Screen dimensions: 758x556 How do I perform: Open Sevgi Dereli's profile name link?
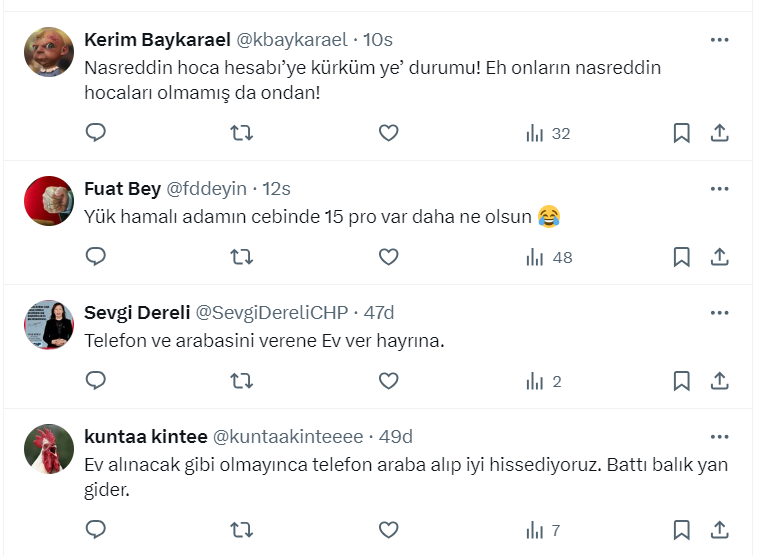(x=137, y=313)
